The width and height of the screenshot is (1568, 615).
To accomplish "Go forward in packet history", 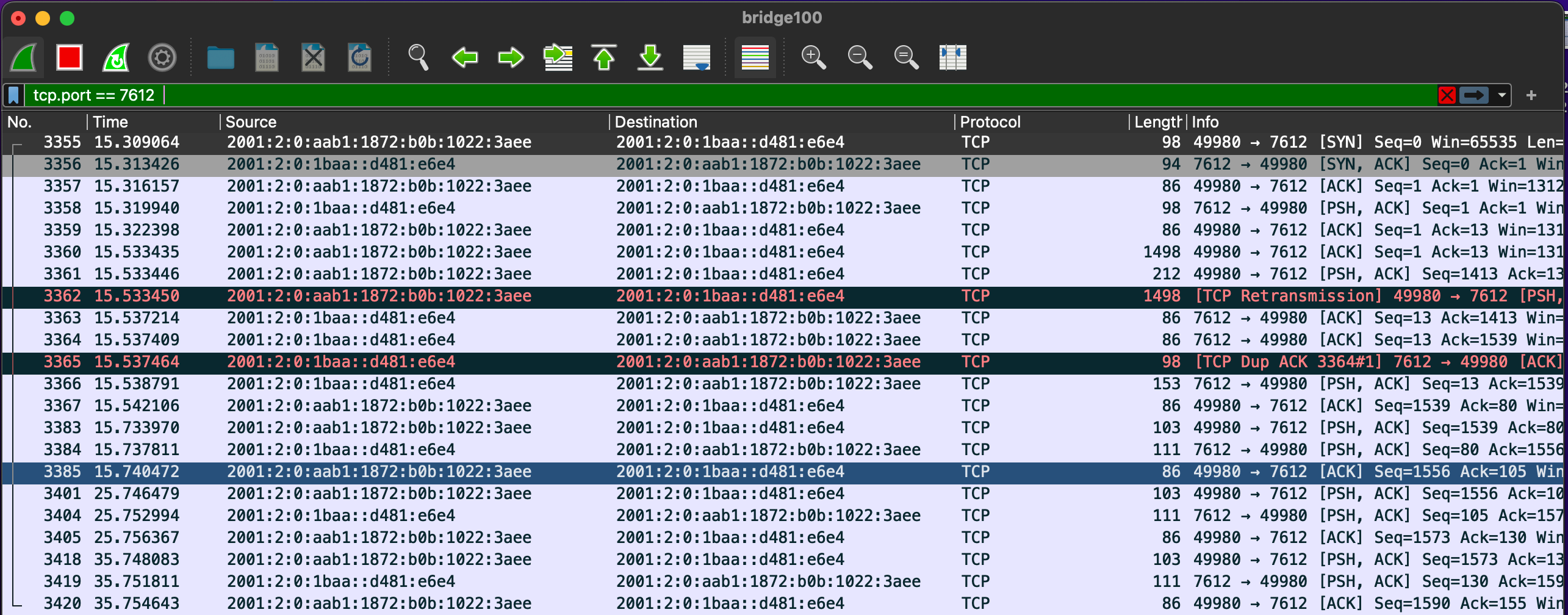I will click(511, 57).
